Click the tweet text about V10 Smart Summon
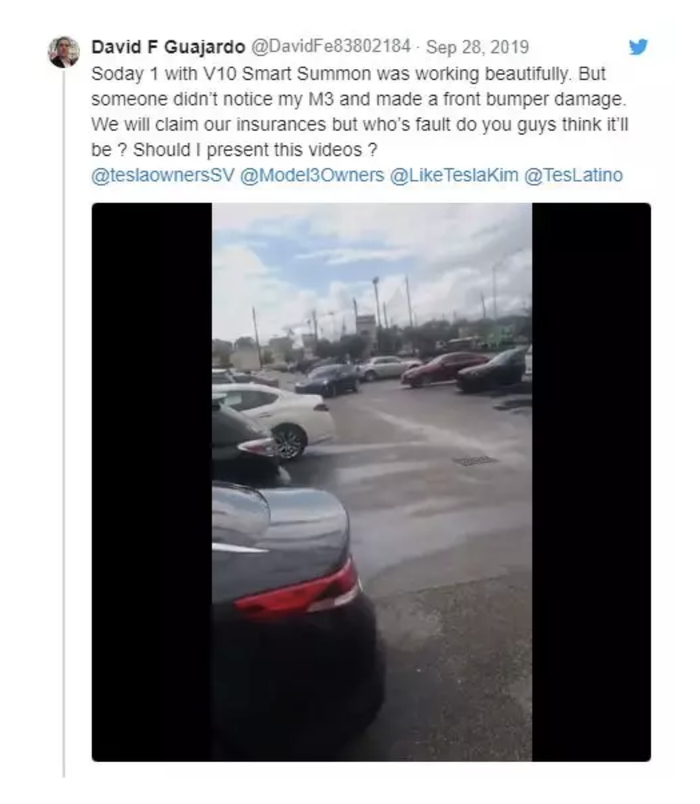 [x=359, y=112]
